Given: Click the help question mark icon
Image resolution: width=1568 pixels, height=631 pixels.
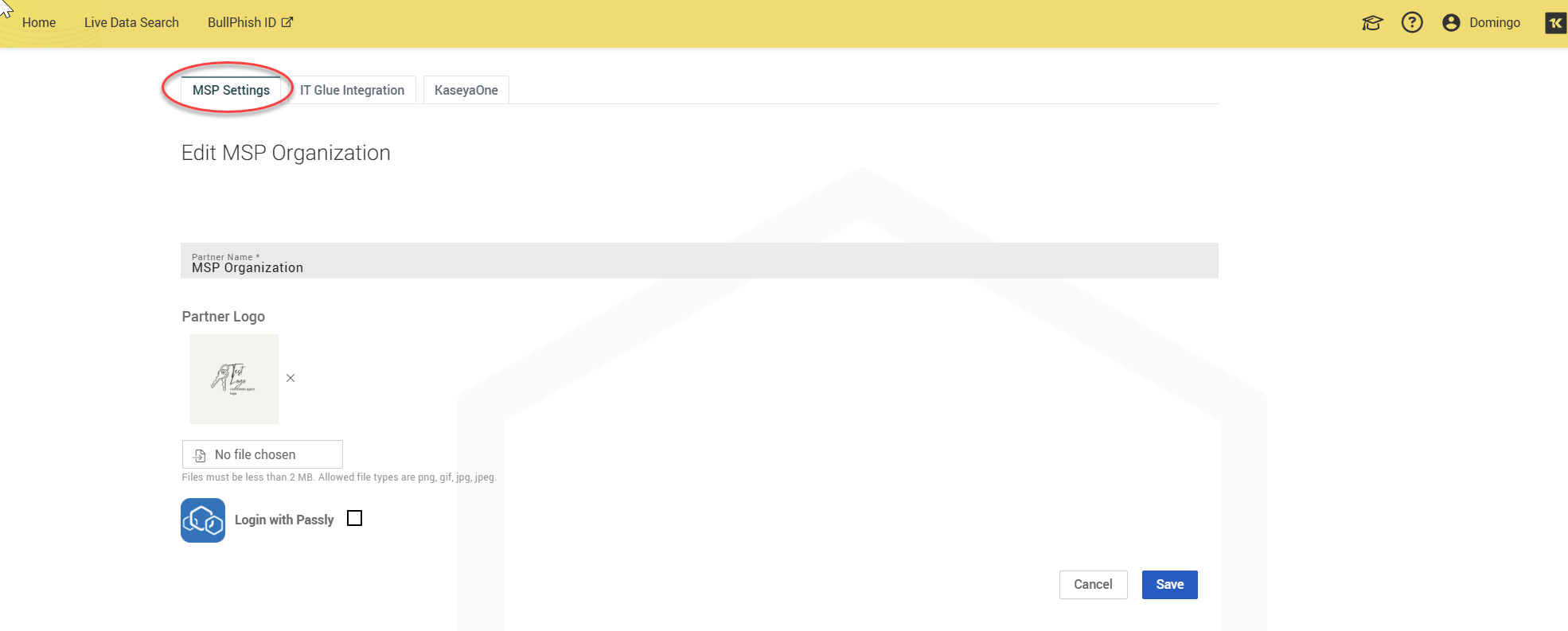Looking at the screenshot, I should (x=1412, y=22).
